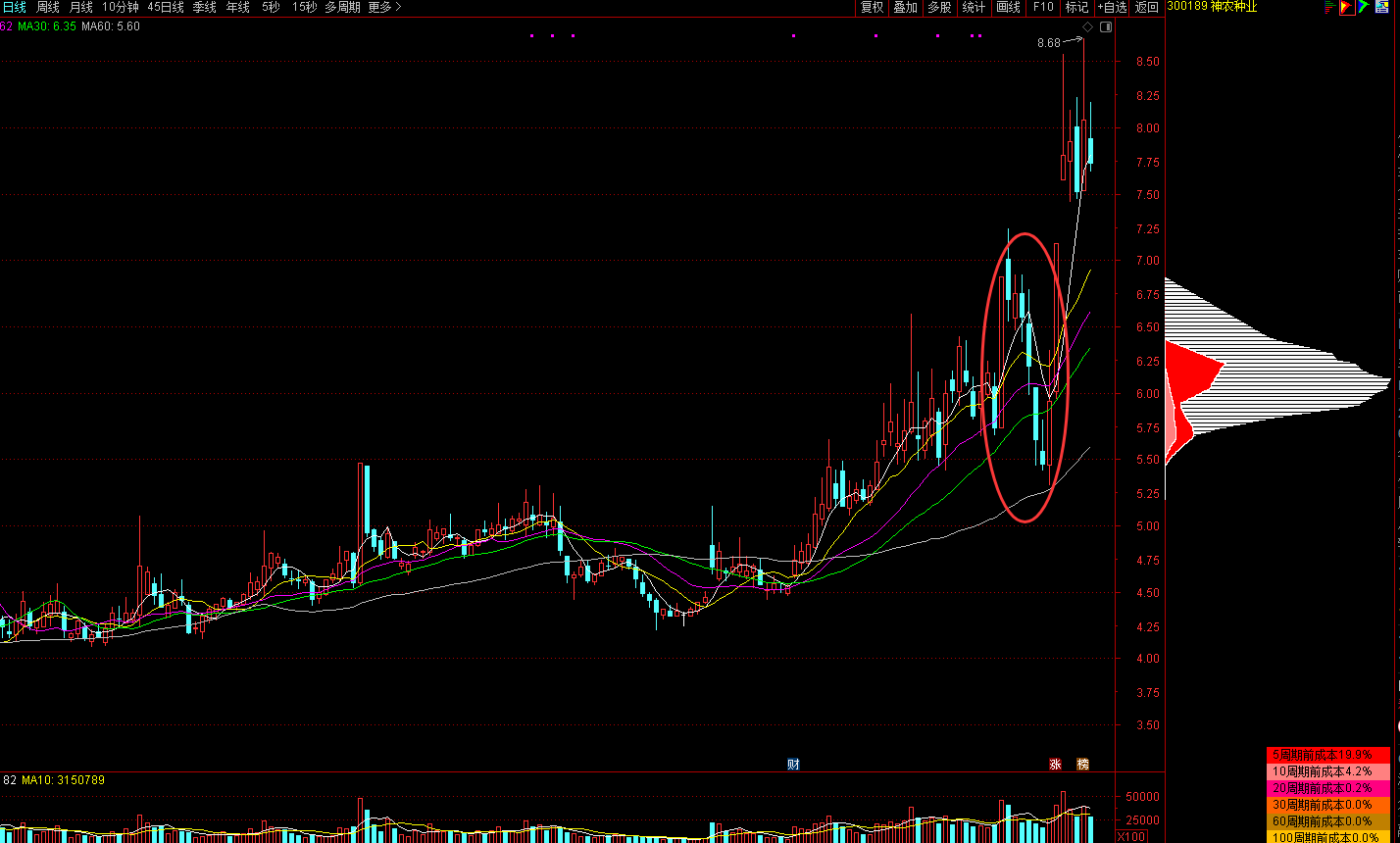Switch to the 年线 yearly period
This screenshot has height=843, width=1400.
tap(237, 7)
